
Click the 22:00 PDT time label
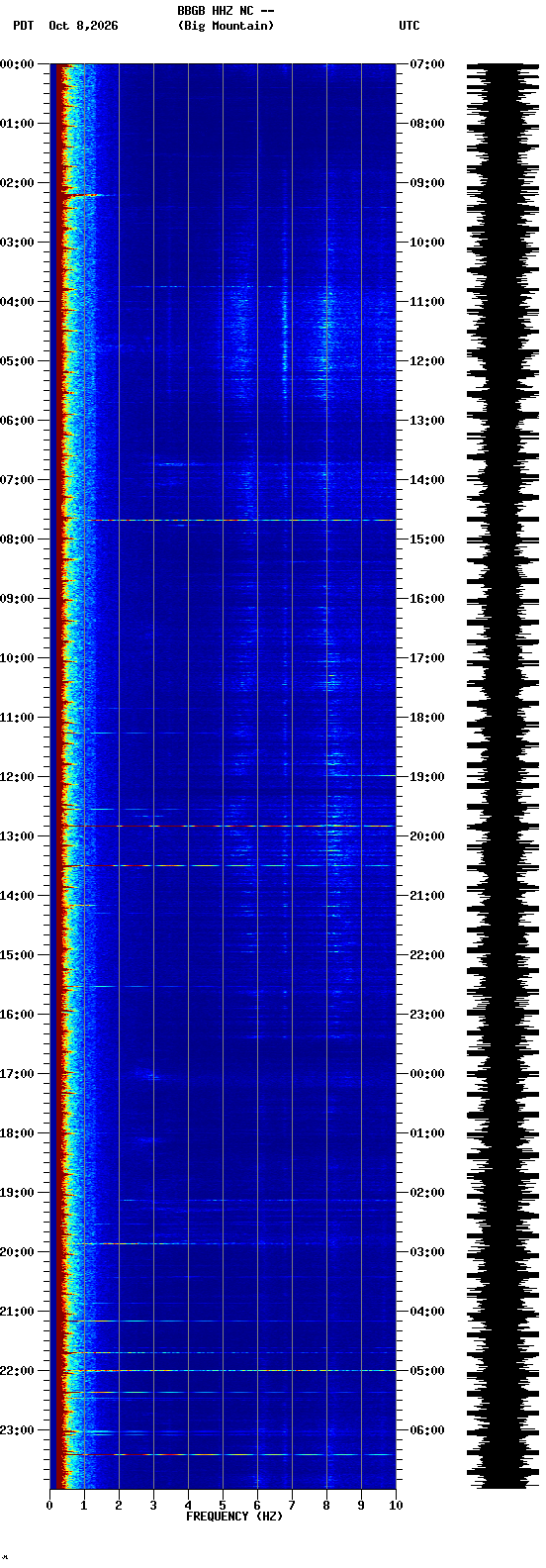click(17, 1371)
